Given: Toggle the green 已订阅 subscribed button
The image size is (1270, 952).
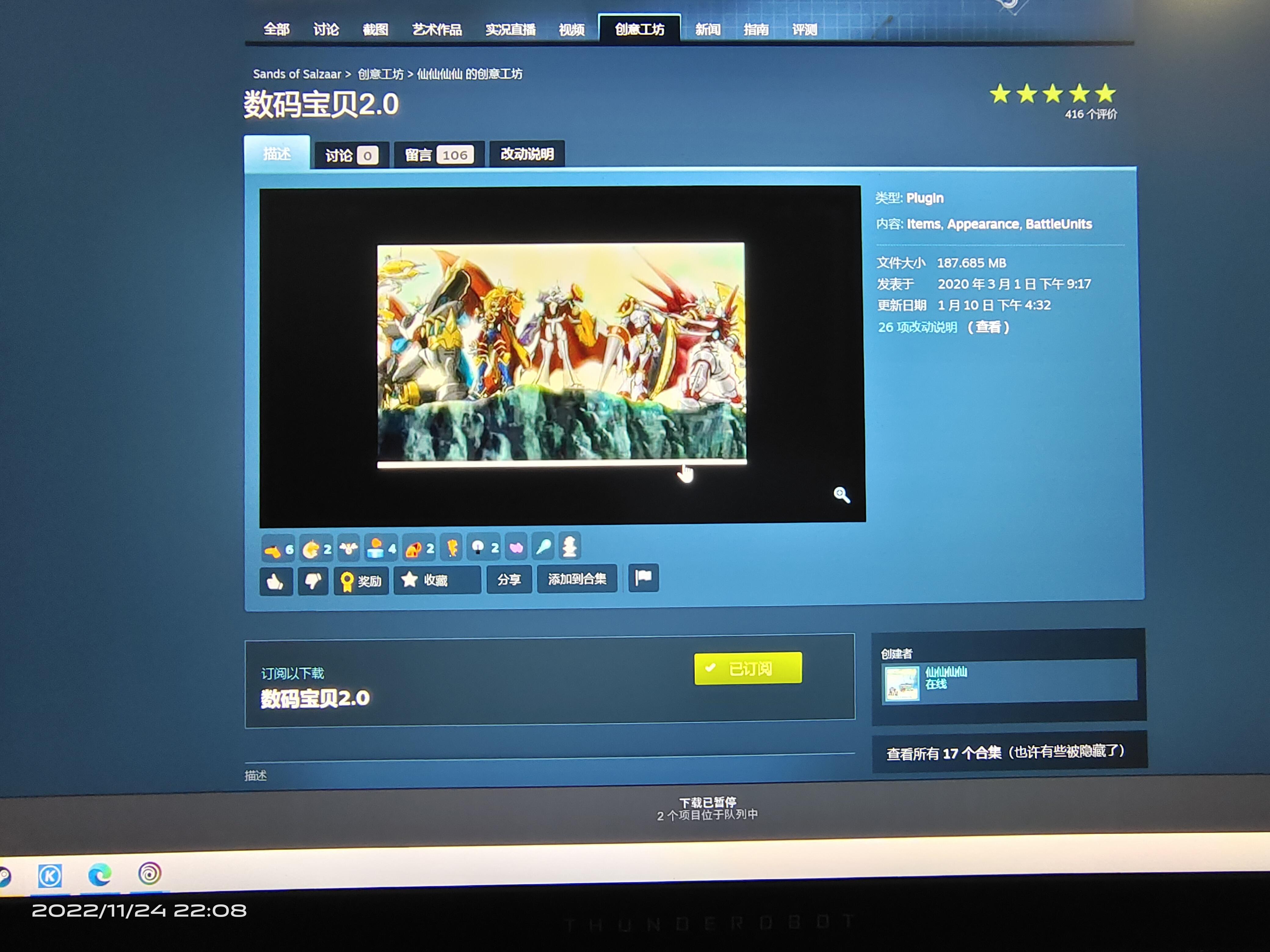Looking at the screenshot, I should click(748, 668).
